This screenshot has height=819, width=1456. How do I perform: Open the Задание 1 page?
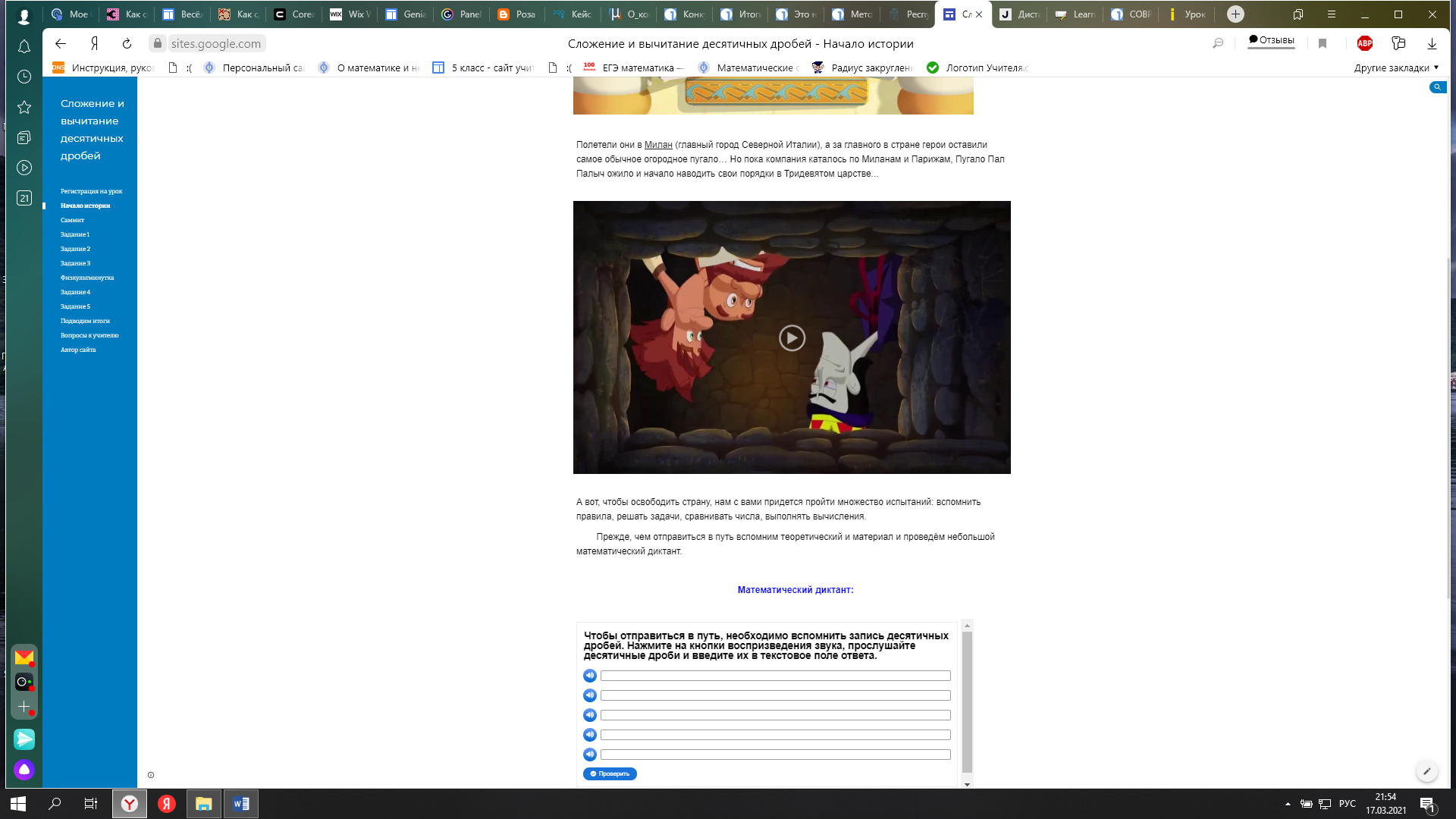[x=75, y=234]
